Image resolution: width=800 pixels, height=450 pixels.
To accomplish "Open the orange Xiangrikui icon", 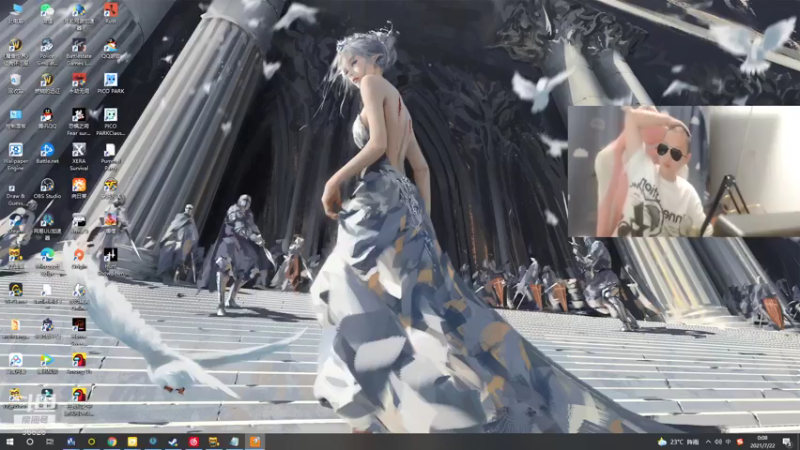I will 79,188.
